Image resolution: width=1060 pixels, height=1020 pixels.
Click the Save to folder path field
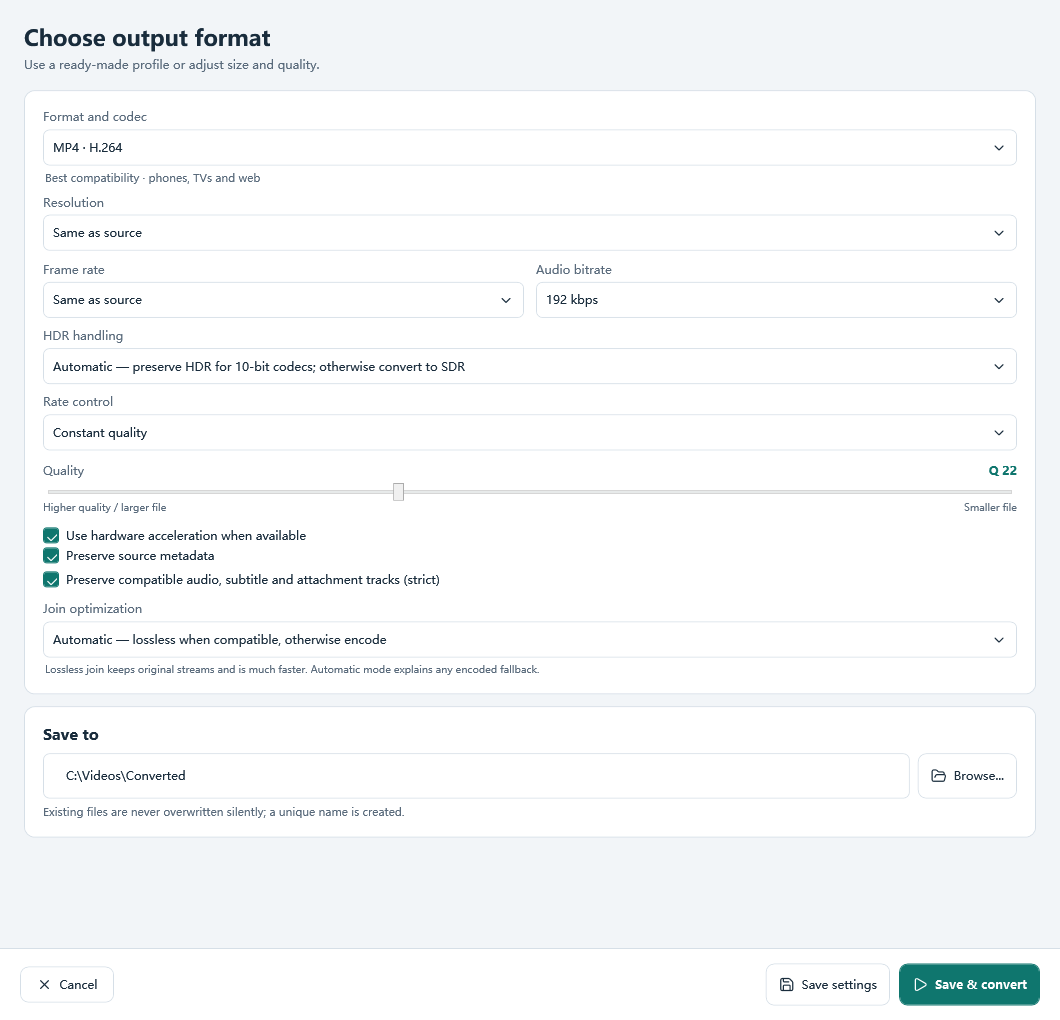pos(476,776)
